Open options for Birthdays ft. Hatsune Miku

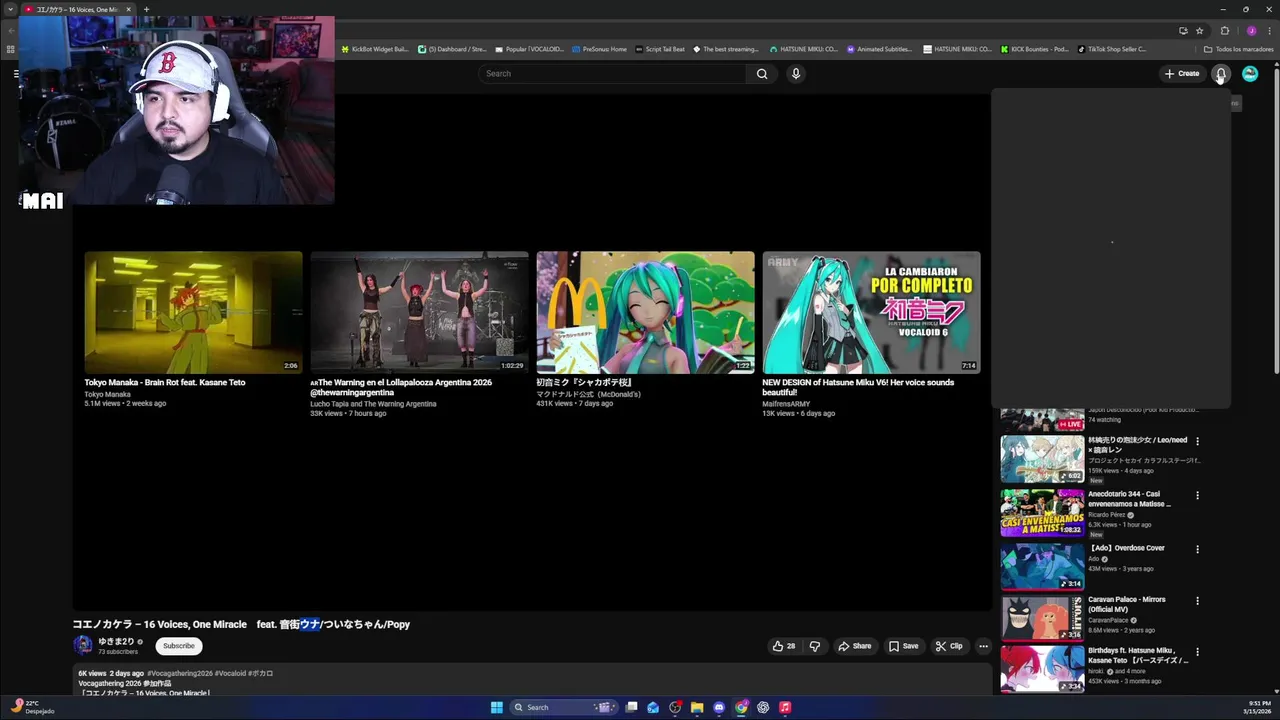[x=1197, y=652]
